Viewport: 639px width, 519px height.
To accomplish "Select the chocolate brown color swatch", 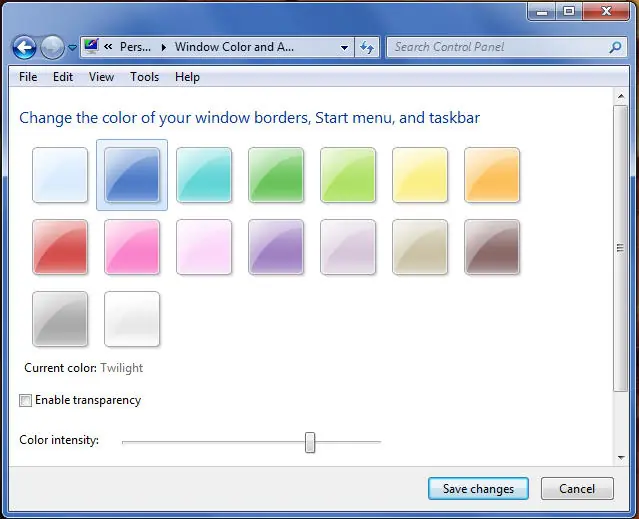I will [x=492, y=247].
